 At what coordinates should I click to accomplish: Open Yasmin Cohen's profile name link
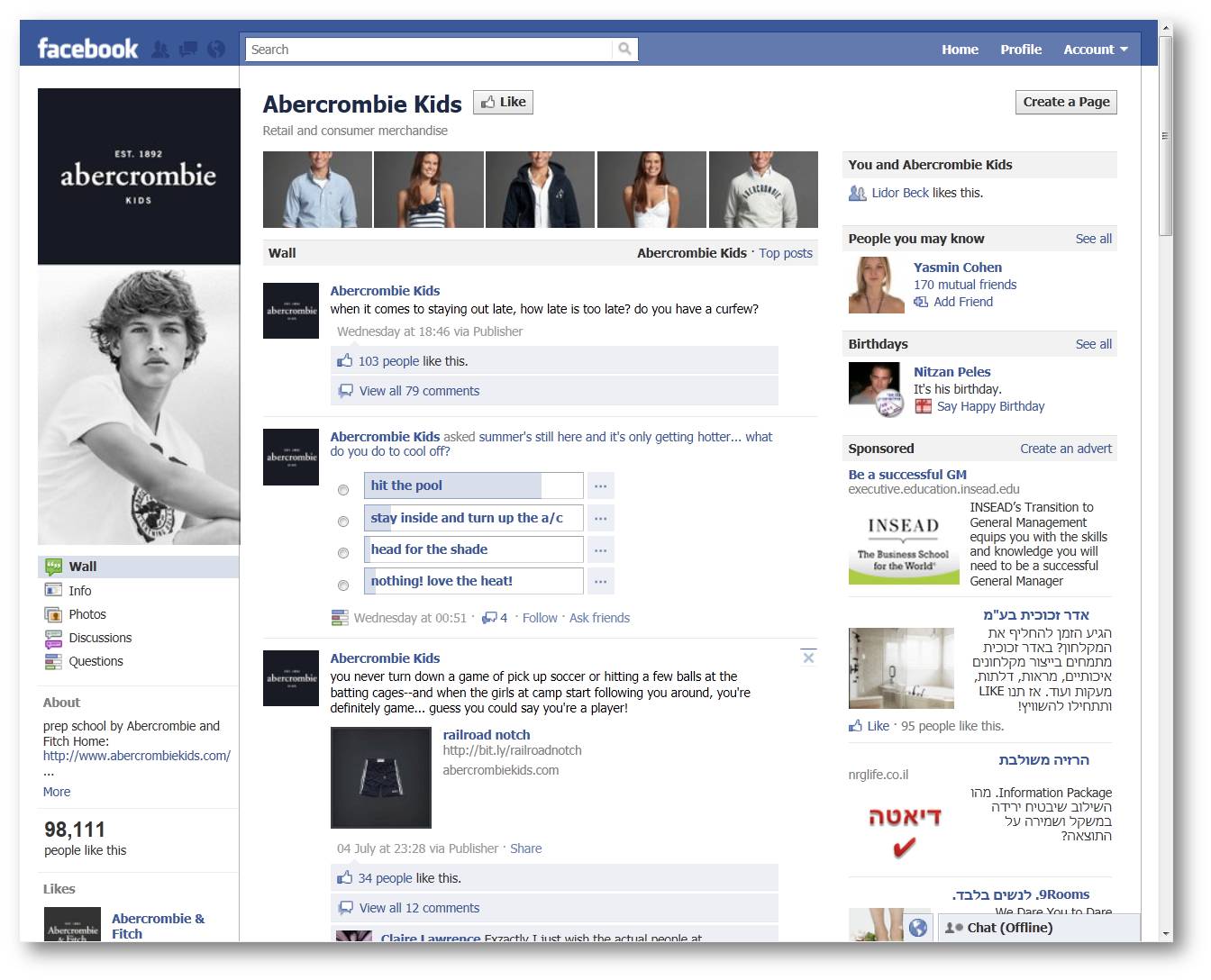pos(958,268)
